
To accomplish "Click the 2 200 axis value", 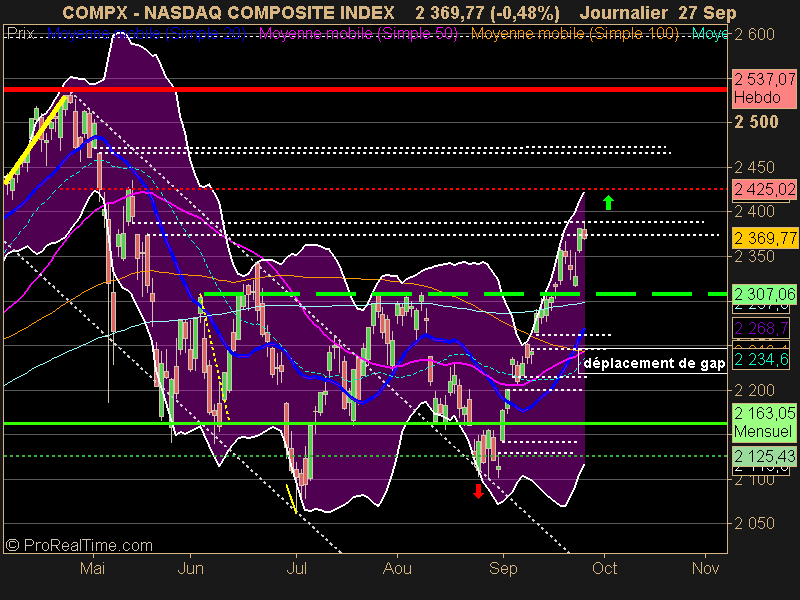I will pyautogui.click(x=755, y=390).
